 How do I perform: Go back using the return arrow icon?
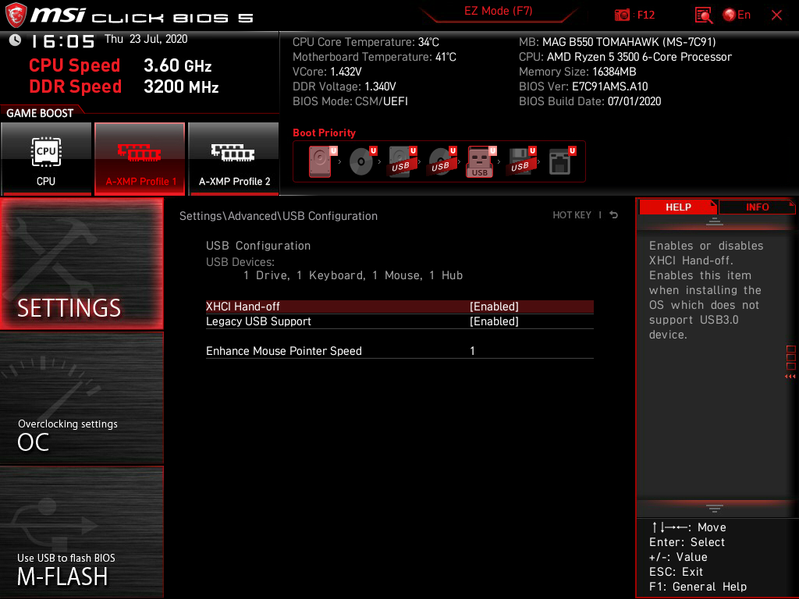click(x=614, y=215)
